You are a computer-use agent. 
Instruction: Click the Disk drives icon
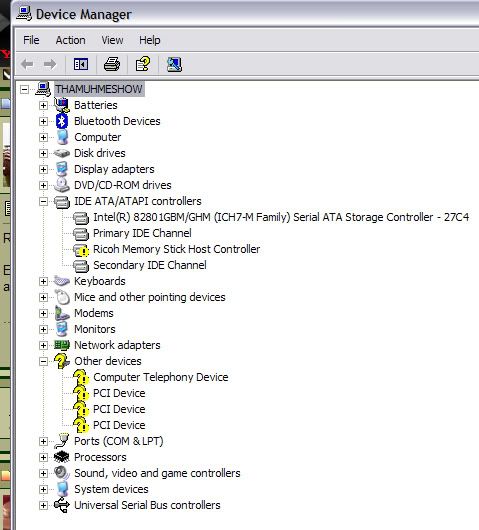[x=62, y=153]
